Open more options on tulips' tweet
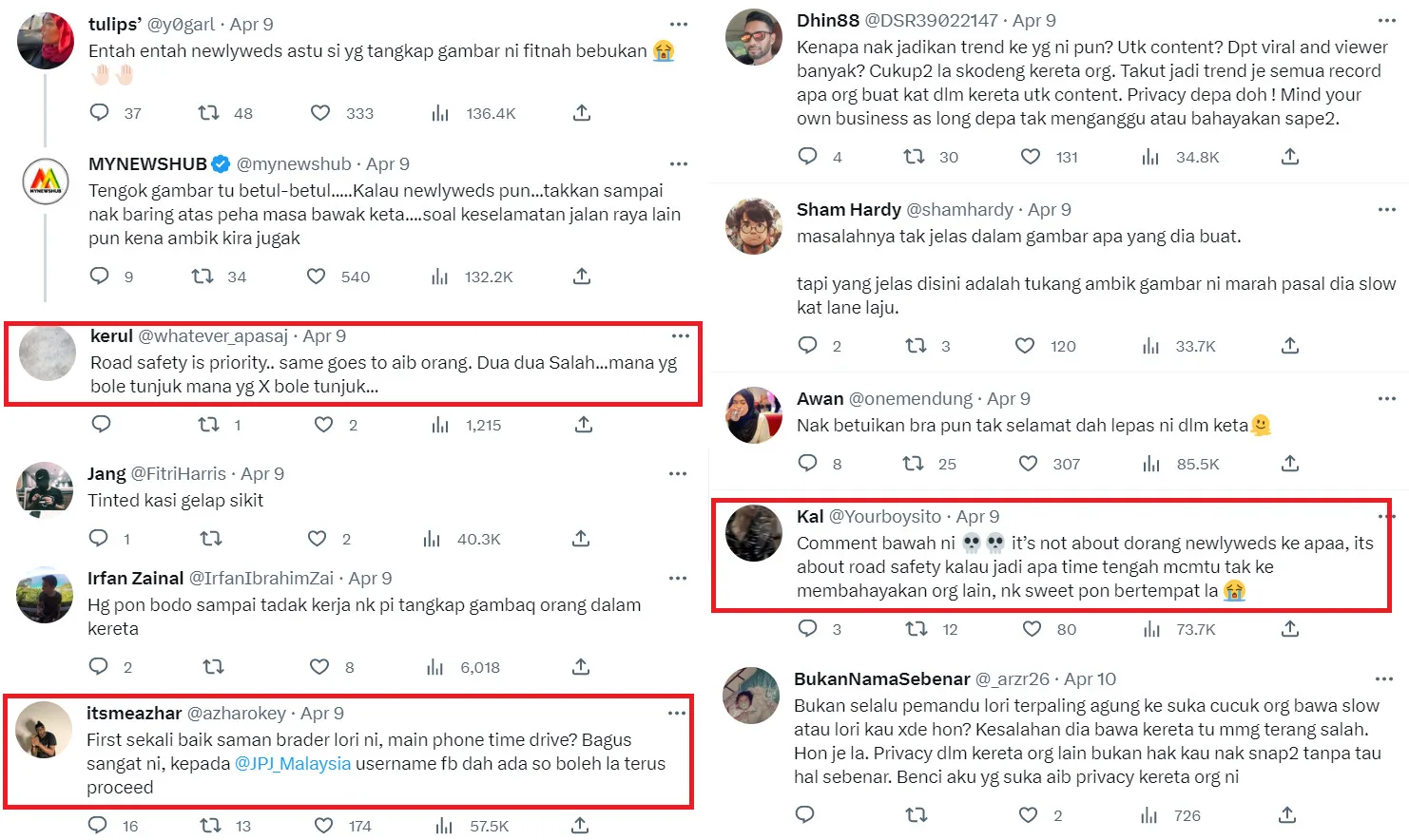Image resolution: width=1409 pixels, height=840 pixels. click(x=678, y=25)
